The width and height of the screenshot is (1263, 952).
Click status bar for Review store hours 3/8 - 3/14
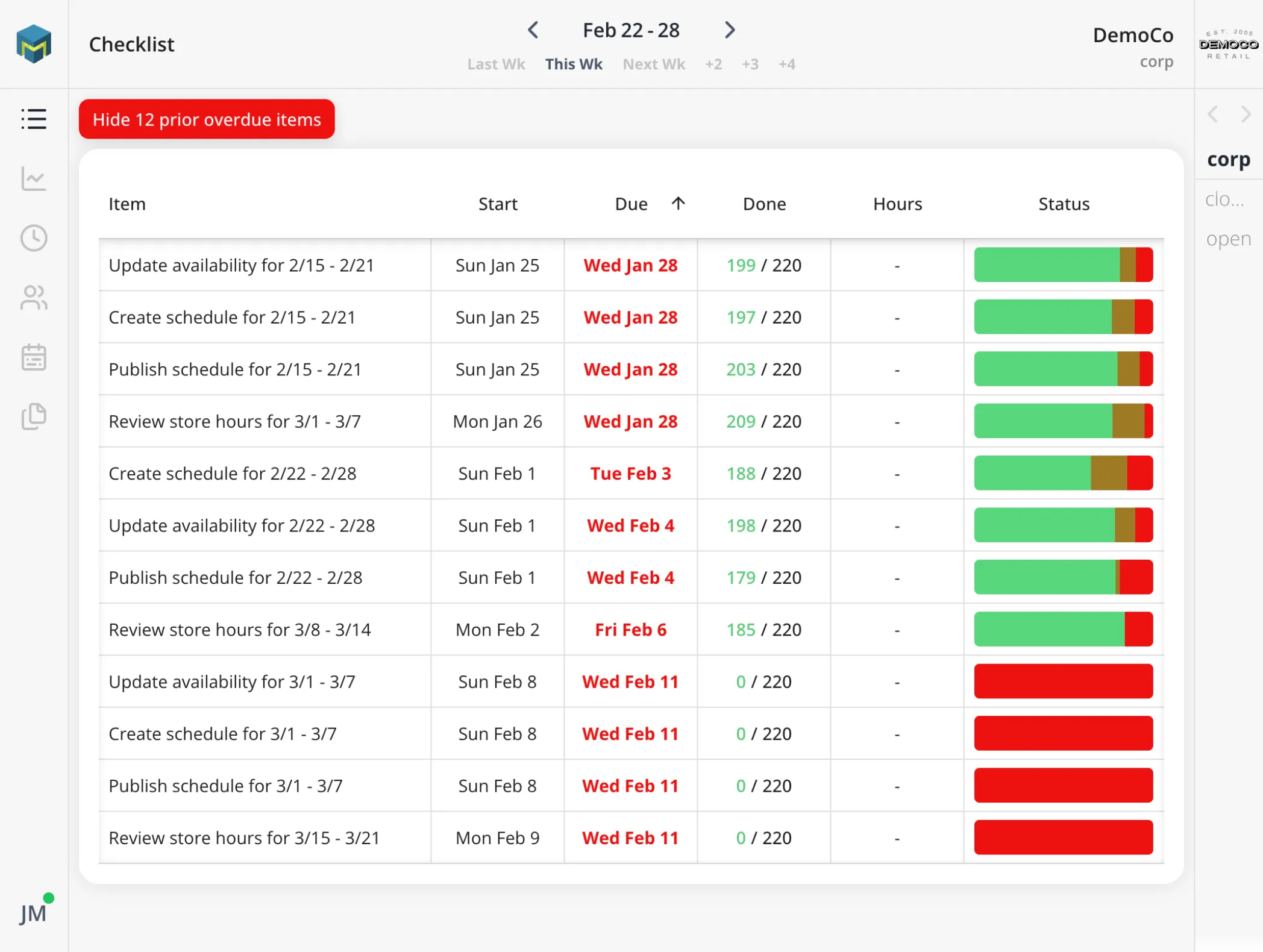click(x=1064, y=629)
